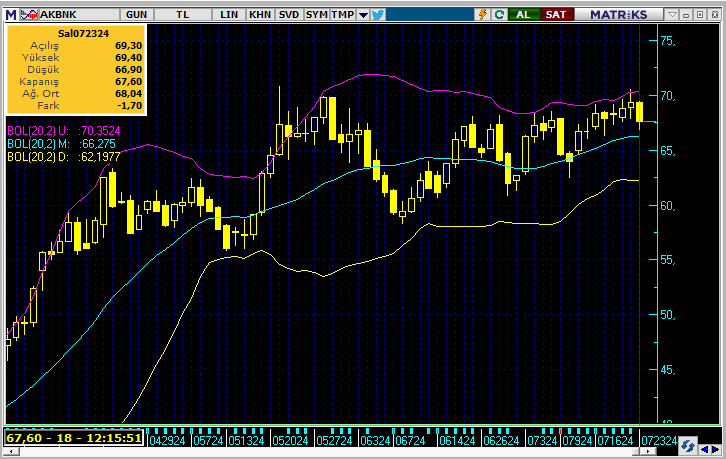This screenshot has width=726, height=459.
Task: Click the 072324 date label on time axis
Action: (659, 440)
